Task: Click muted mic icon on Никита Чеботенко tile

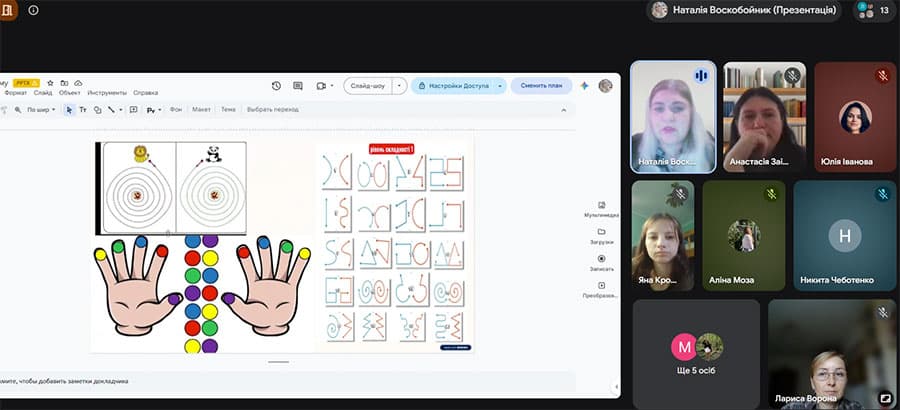Action: (x=883, y=194)
